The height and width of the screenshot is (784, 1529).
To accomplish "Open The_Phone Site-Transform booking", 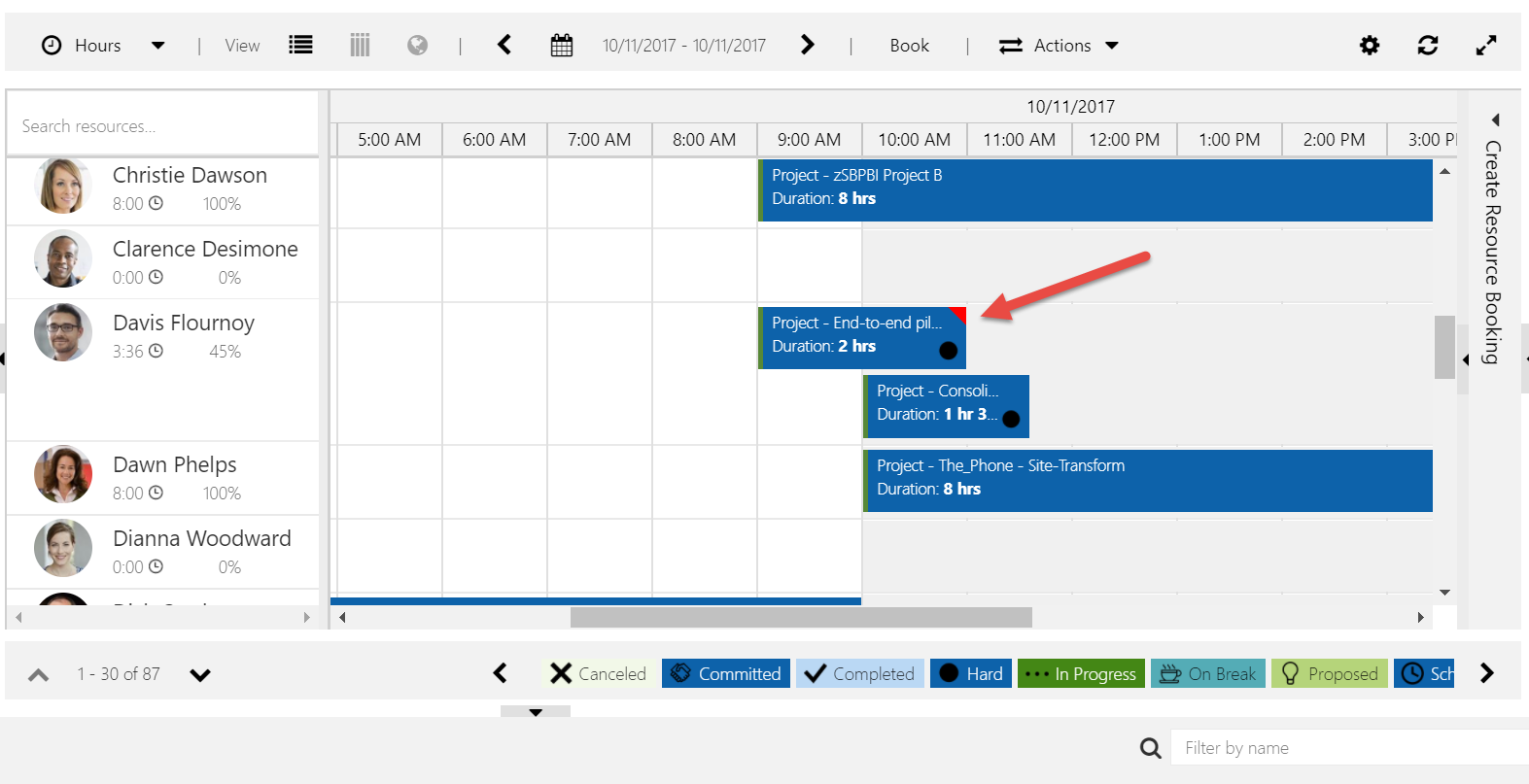I will [1148, 480].
